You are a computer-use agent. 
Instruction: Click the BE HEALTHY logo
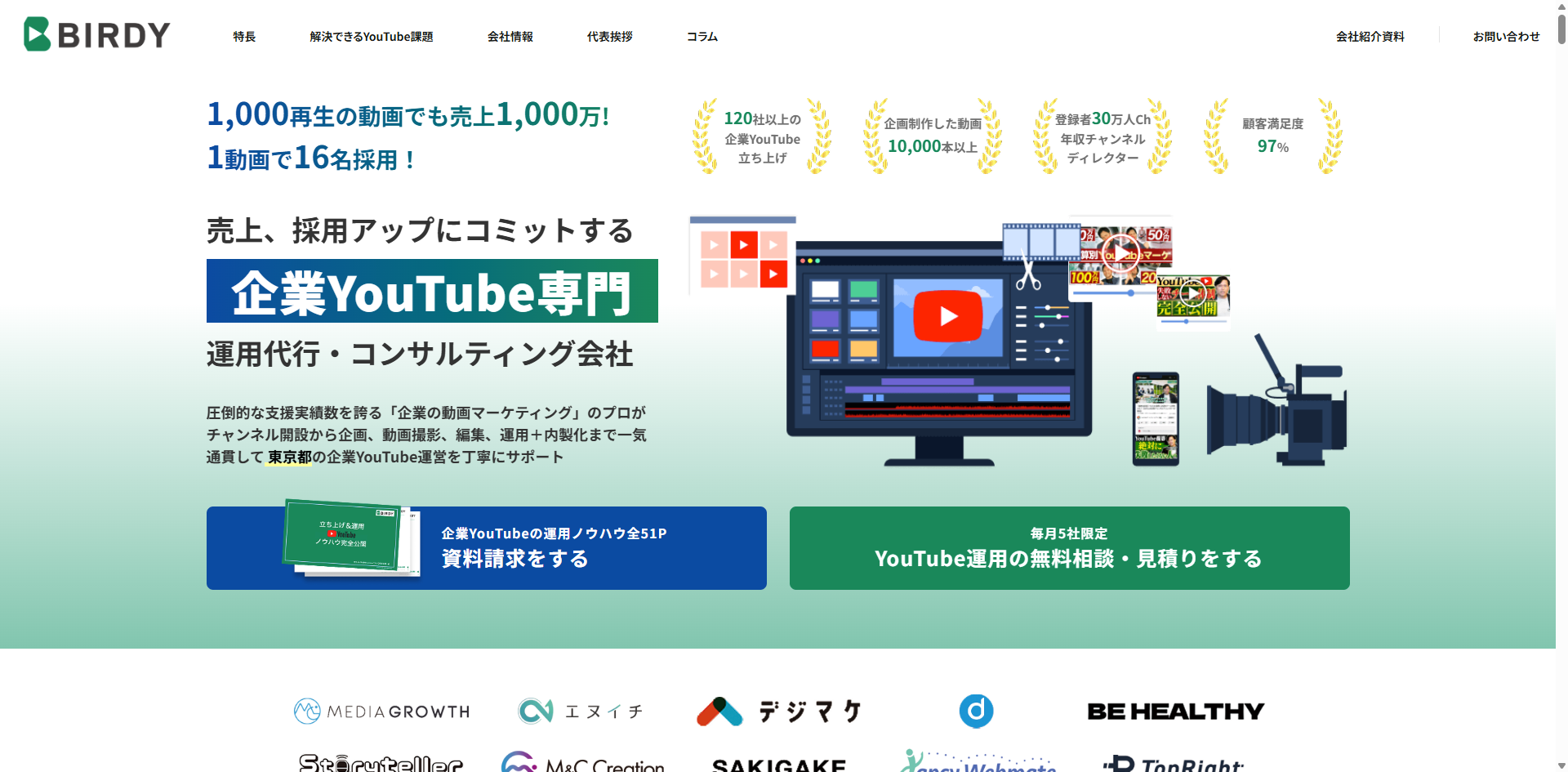(x=1174, y=712)
